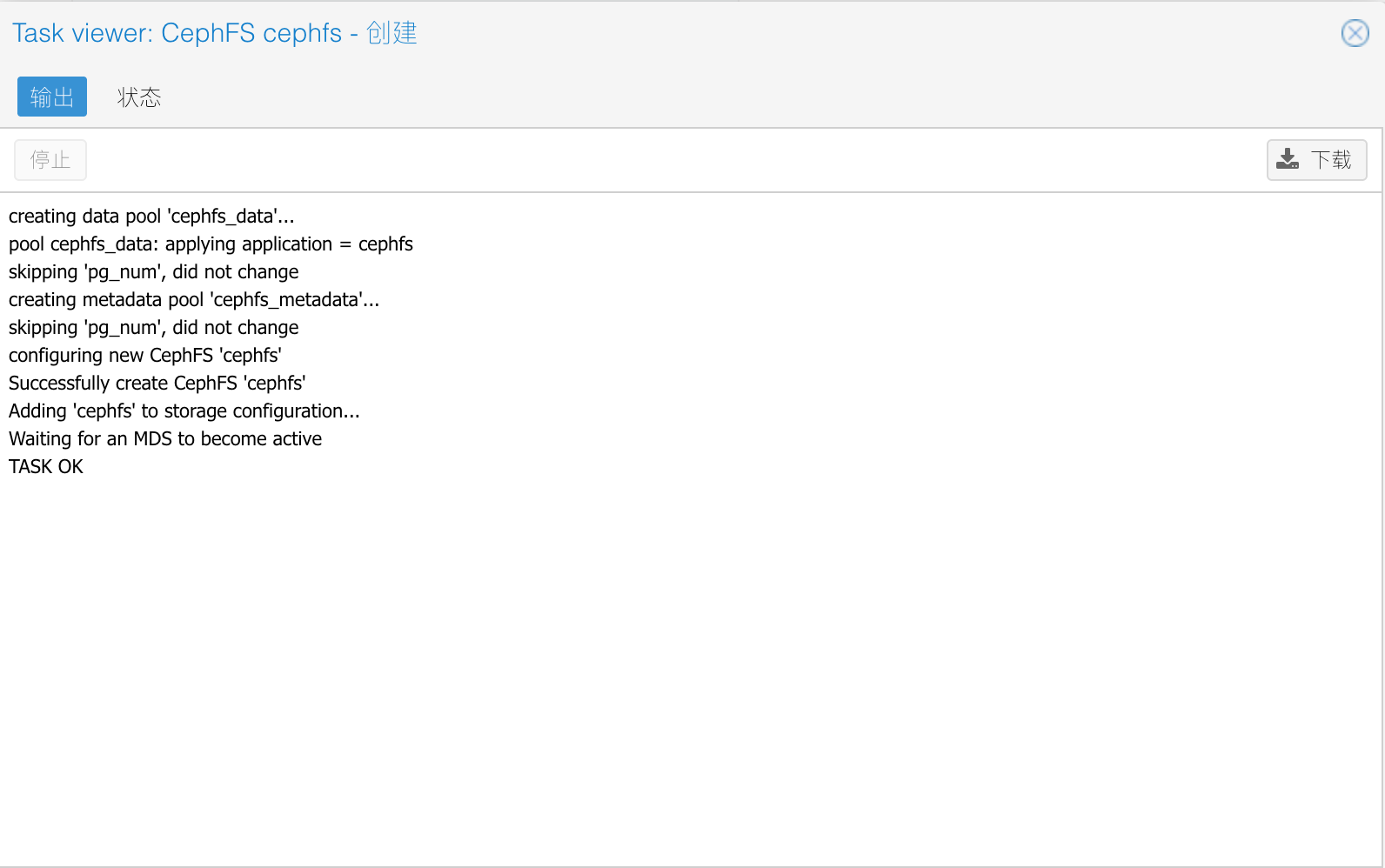The width and height of the screenshot is (1385, 868).
Task: Click the second "skipping 'pg_num'" log line
Action: point(153,327)
